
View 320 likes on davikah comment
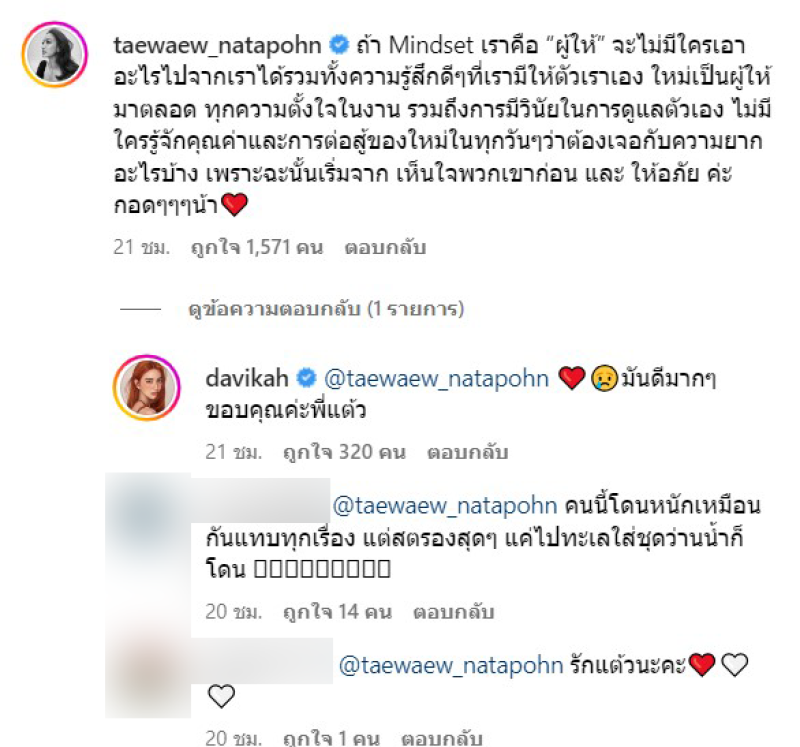pyautogui.click(x=345, y=453)
